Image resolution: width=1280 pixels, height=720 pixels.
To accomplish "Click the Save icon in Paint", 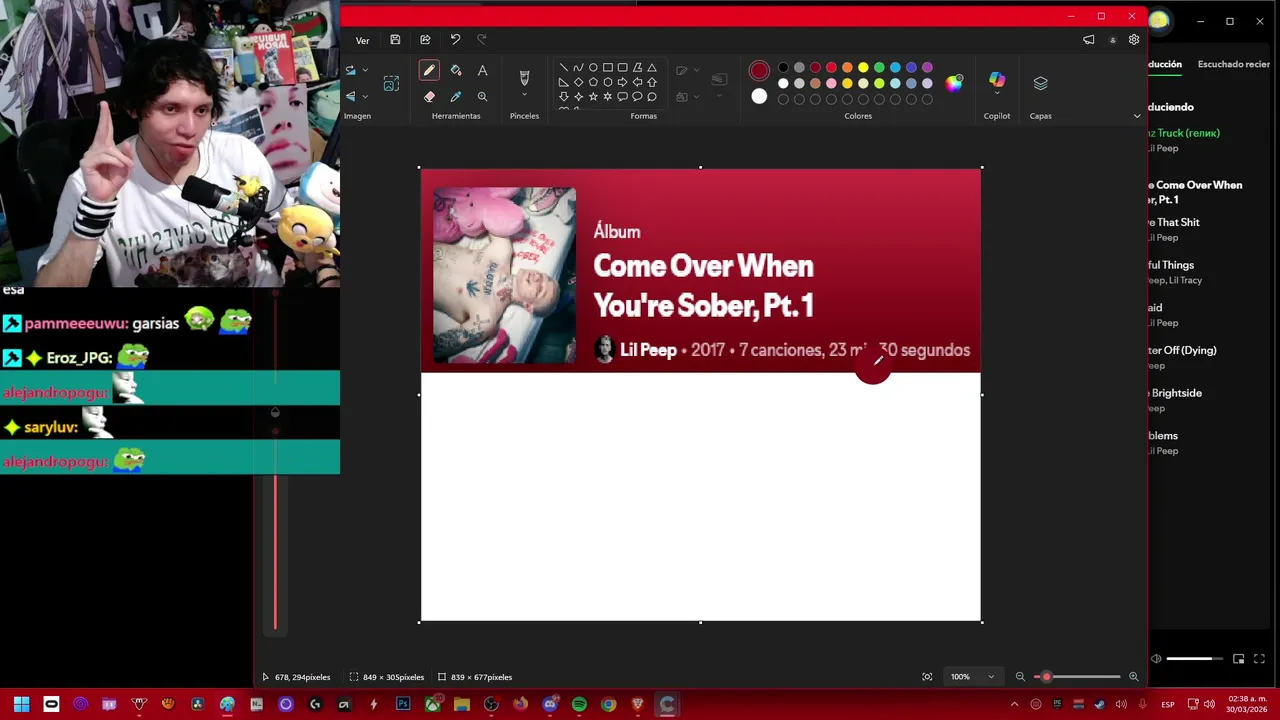I will click(395, 40).
